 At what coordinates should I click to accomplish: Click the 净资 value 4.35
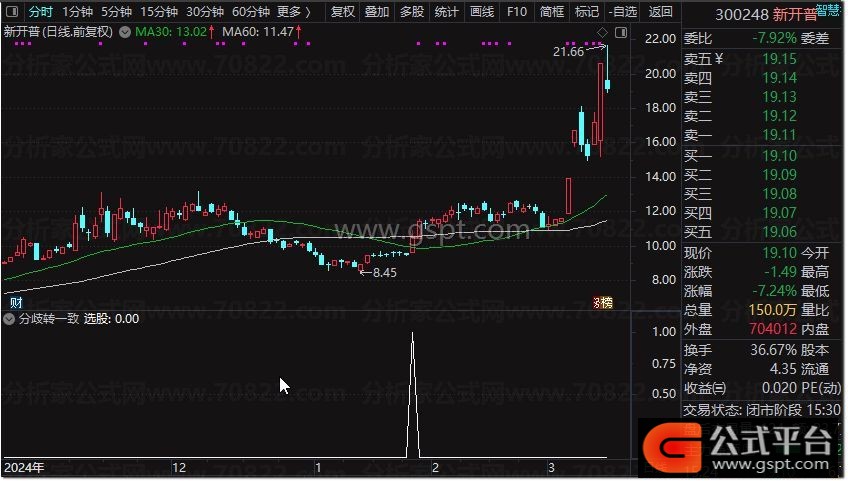pyautogui.click(x=784, y=369)
